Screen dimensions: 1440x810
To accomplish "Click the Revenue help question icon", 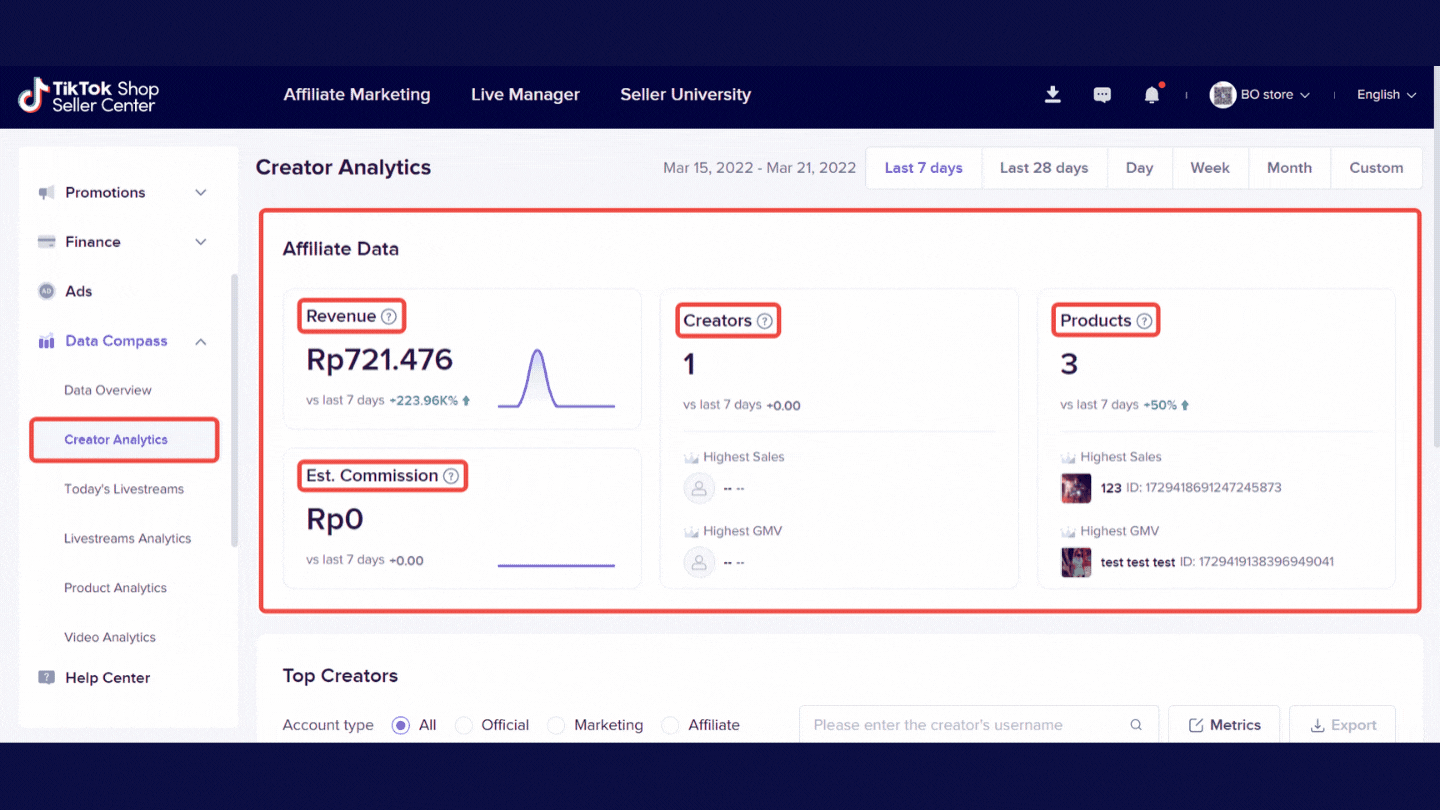I will pyautogui.click(x=389, y=317).
